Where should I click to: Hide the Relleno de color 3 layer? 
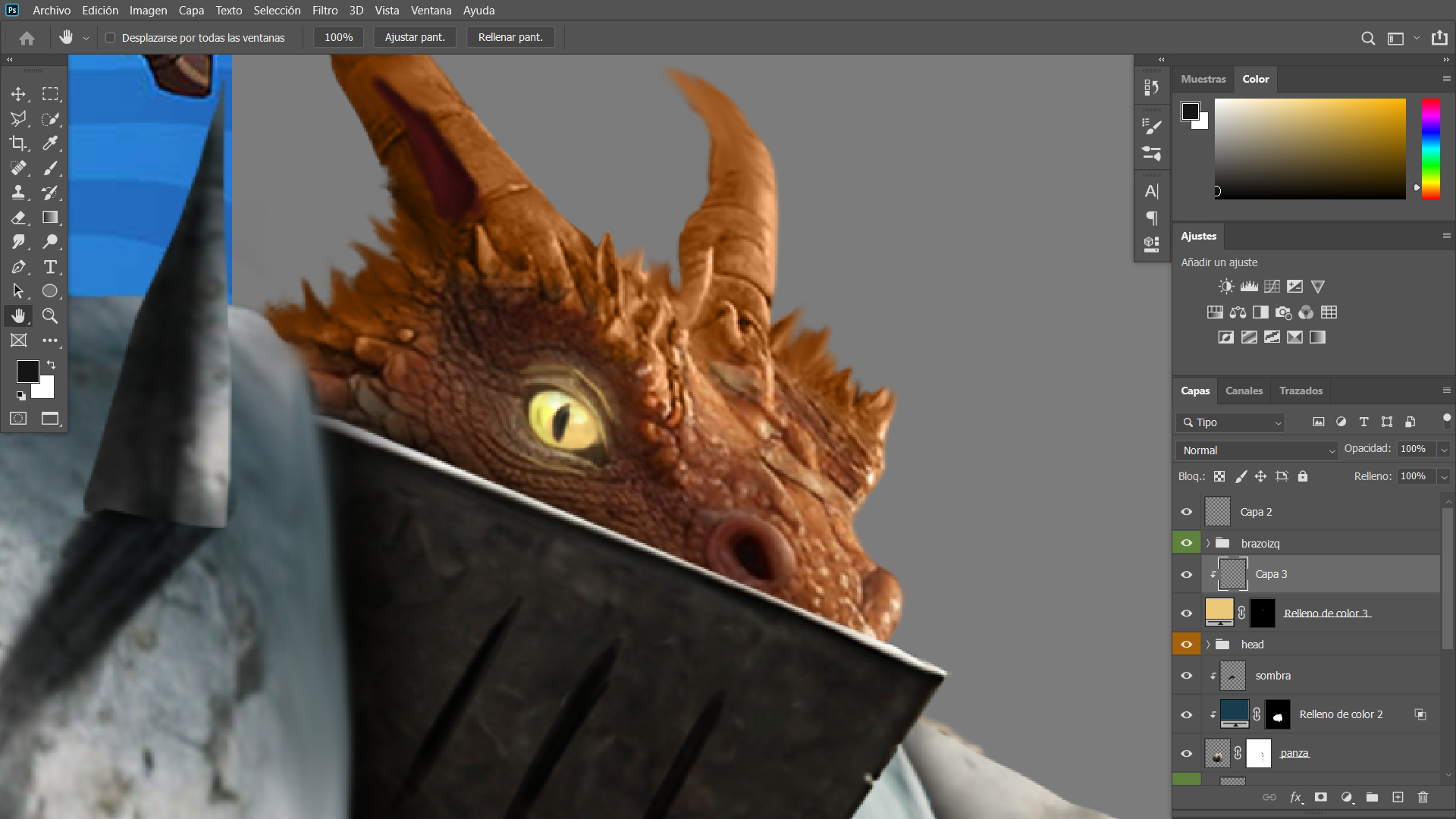[x=1187, y=613]
